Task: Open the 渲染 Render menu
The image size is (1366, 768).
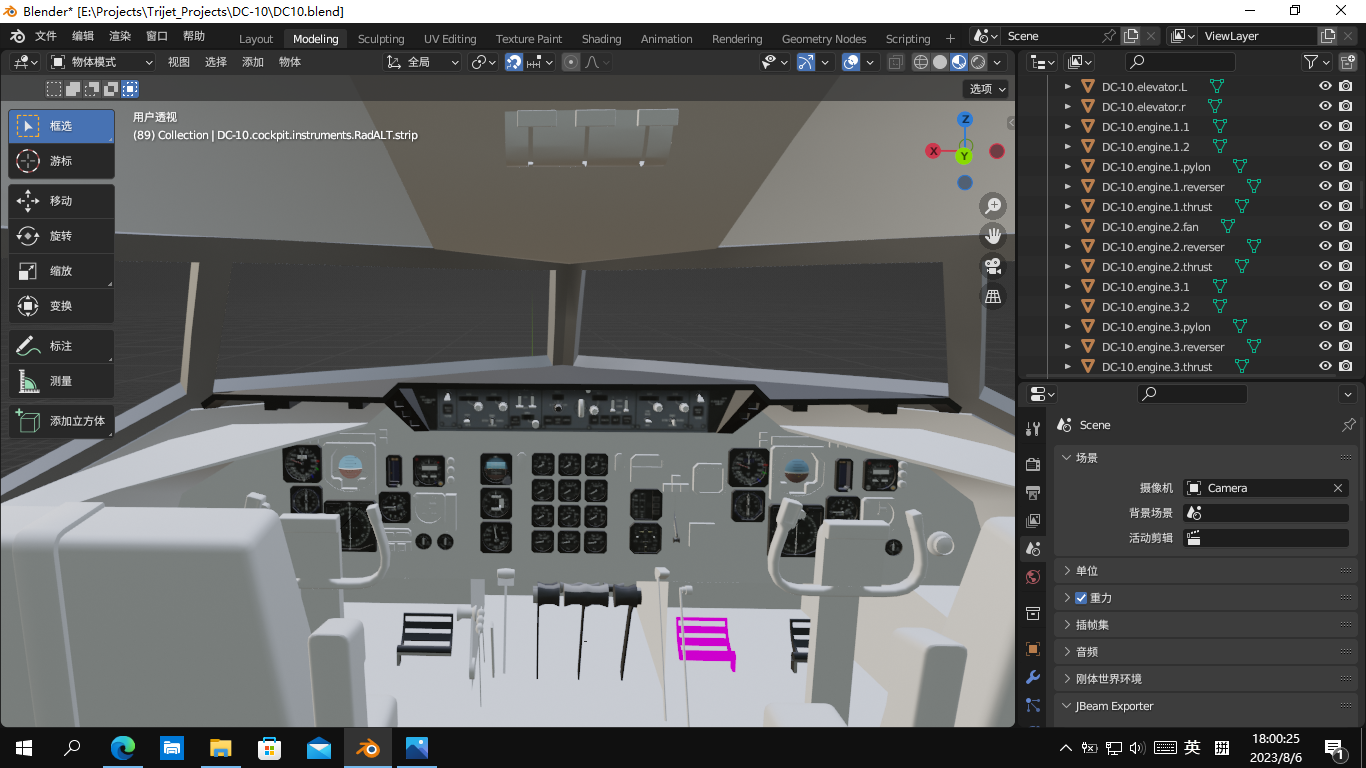Action: pos(120,36)
